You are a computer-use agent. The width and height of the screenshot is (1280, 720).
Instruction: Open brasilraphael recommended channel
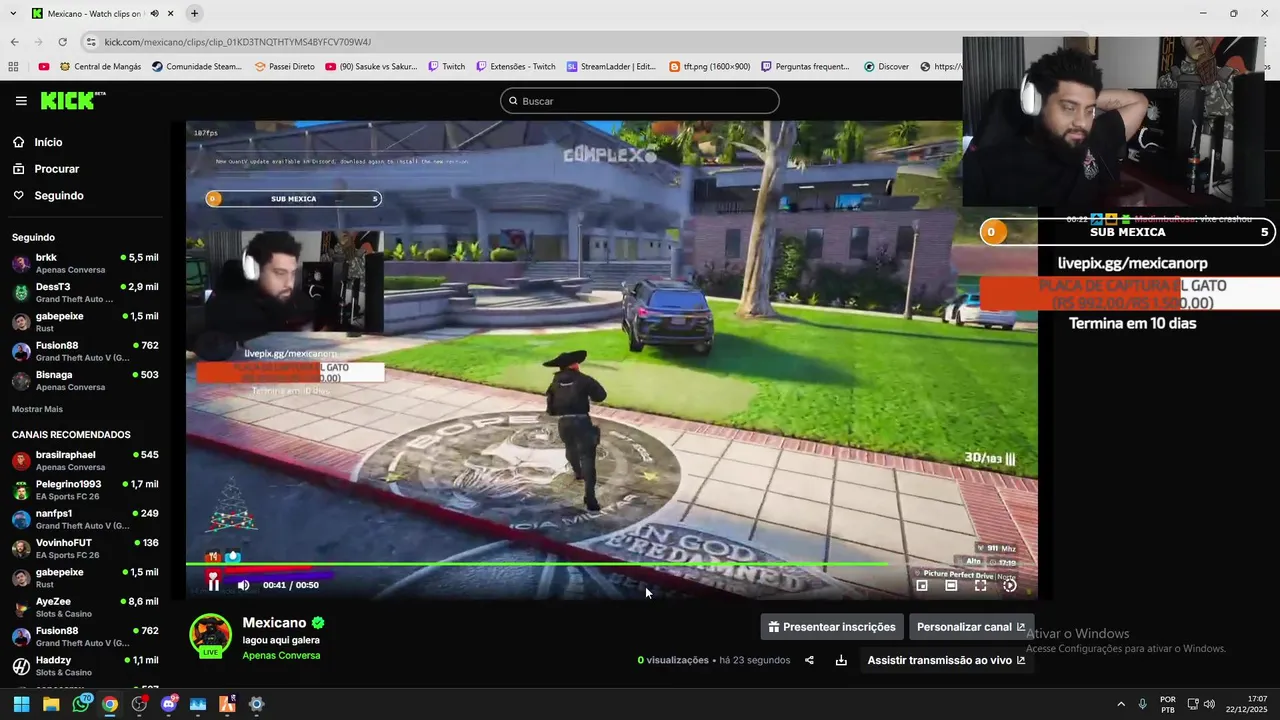click(x=85, y=460)
